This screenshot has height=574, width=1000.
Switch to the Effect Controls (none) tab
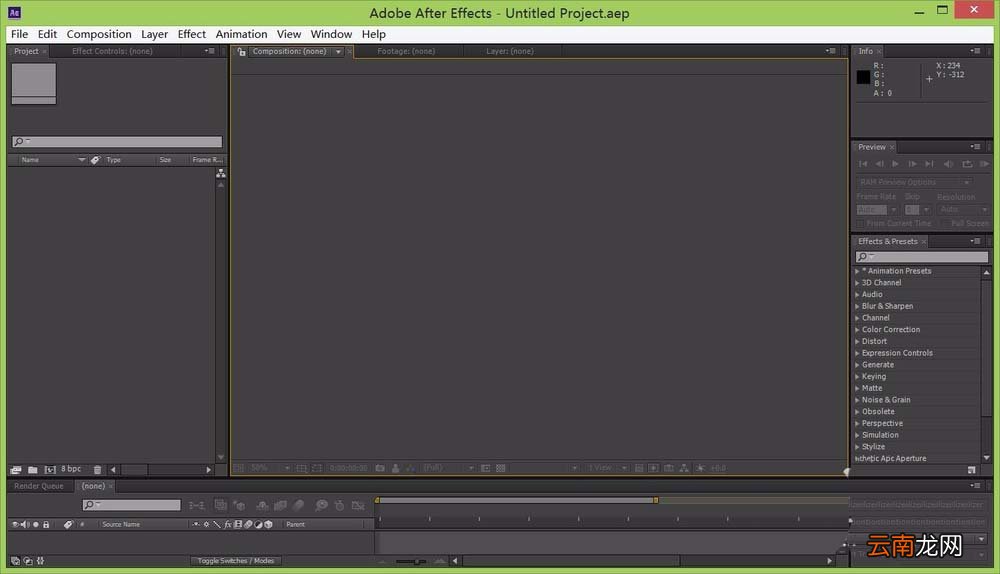coord(112,52)
